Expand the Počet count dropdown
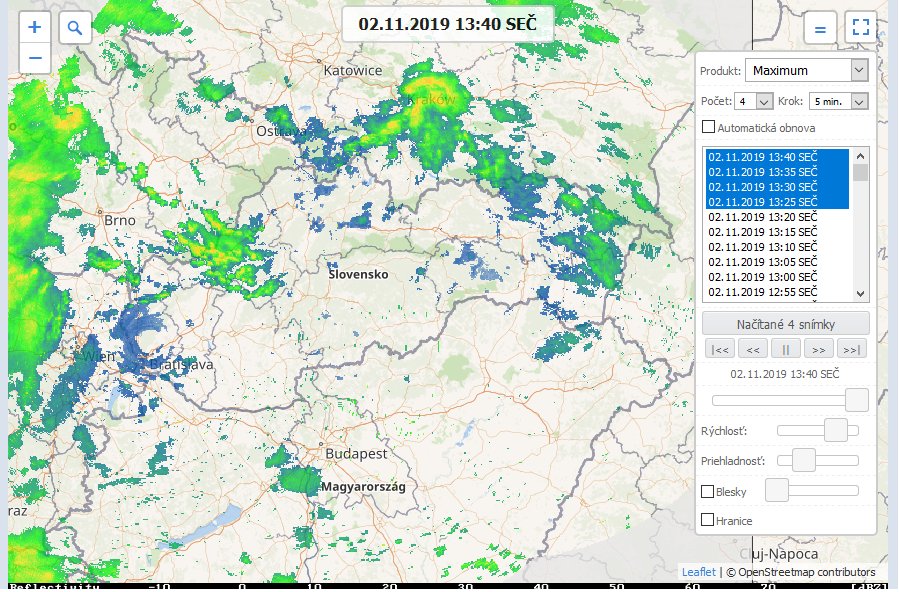899x592 pixels. pyautogui.click(x=754, y=101)
